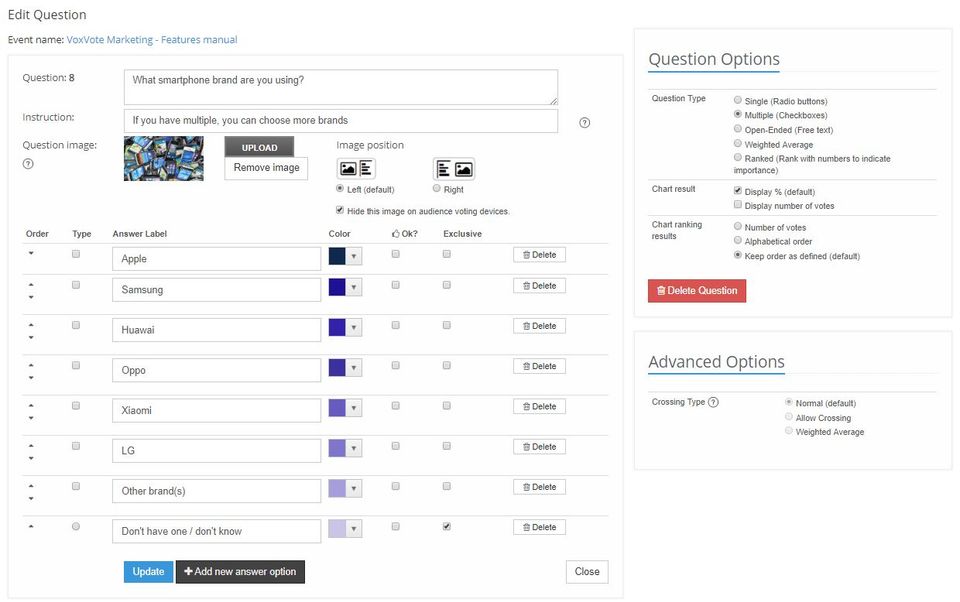Click the Samsung color swatch
Viewport: 960px width, 602px height.
pos(337,288)
